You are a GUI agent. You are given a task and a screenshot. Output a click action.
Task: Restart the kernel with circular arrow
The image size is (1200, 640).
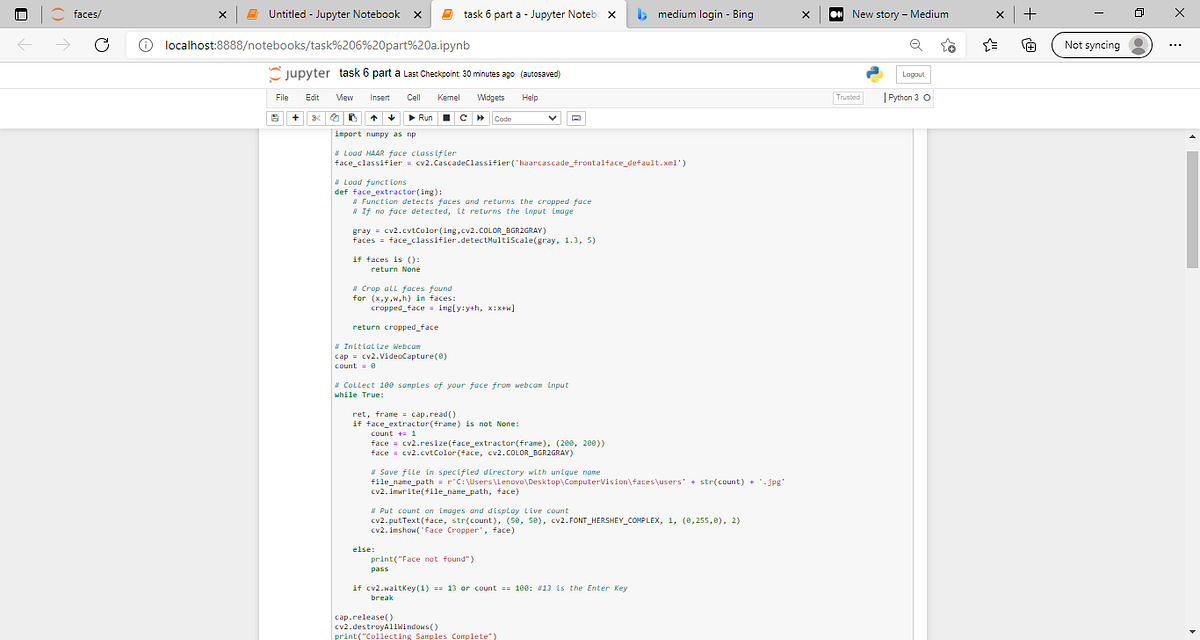462,118
